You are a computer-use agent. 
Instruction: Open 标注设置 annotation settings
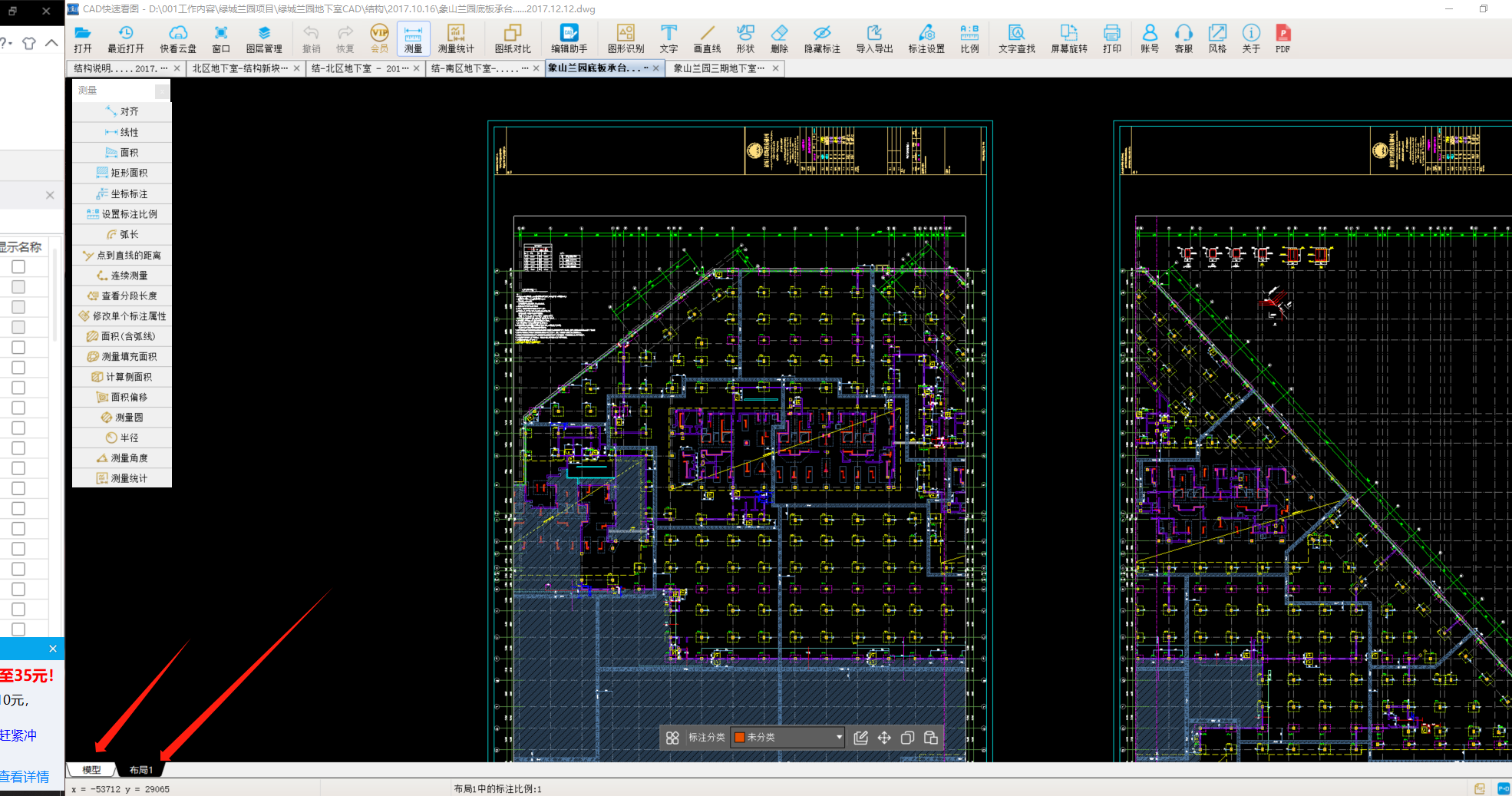point(926,38)
